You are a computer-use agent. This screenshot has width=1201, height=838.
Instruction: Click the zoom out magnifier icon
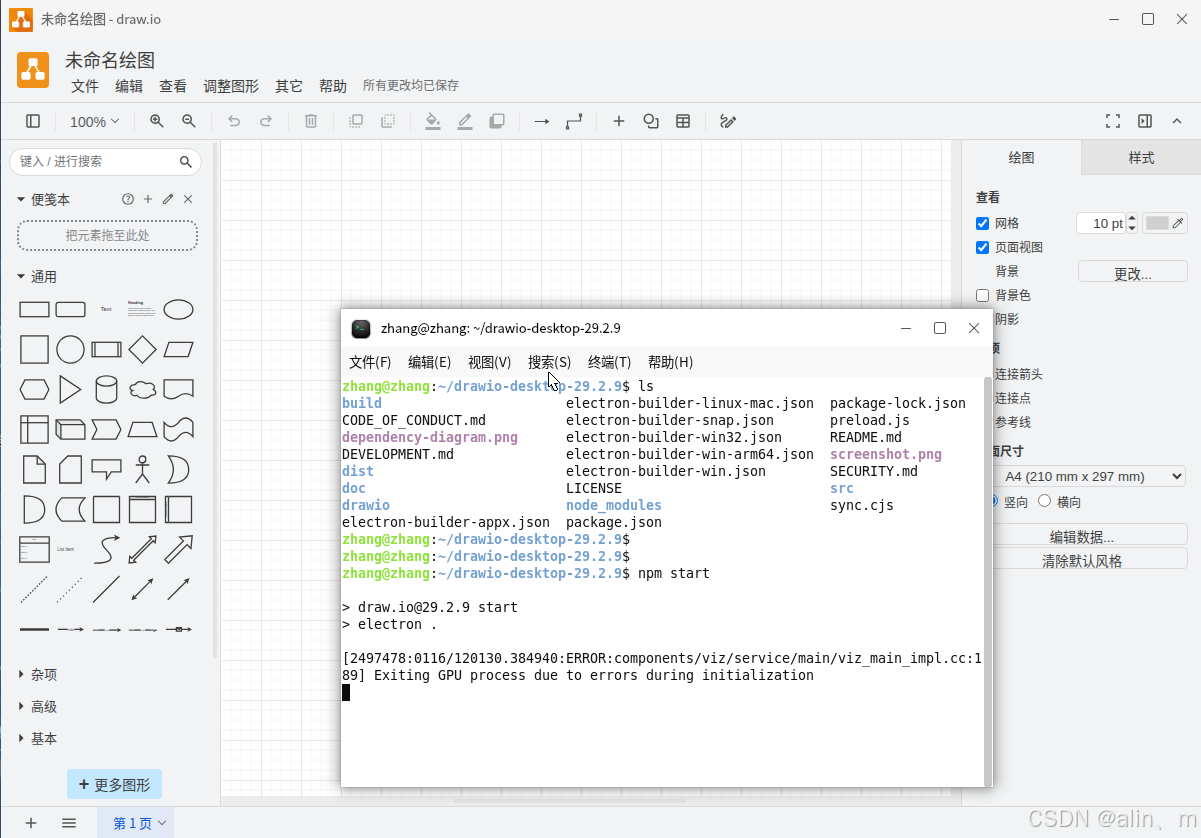pos(189,121)
